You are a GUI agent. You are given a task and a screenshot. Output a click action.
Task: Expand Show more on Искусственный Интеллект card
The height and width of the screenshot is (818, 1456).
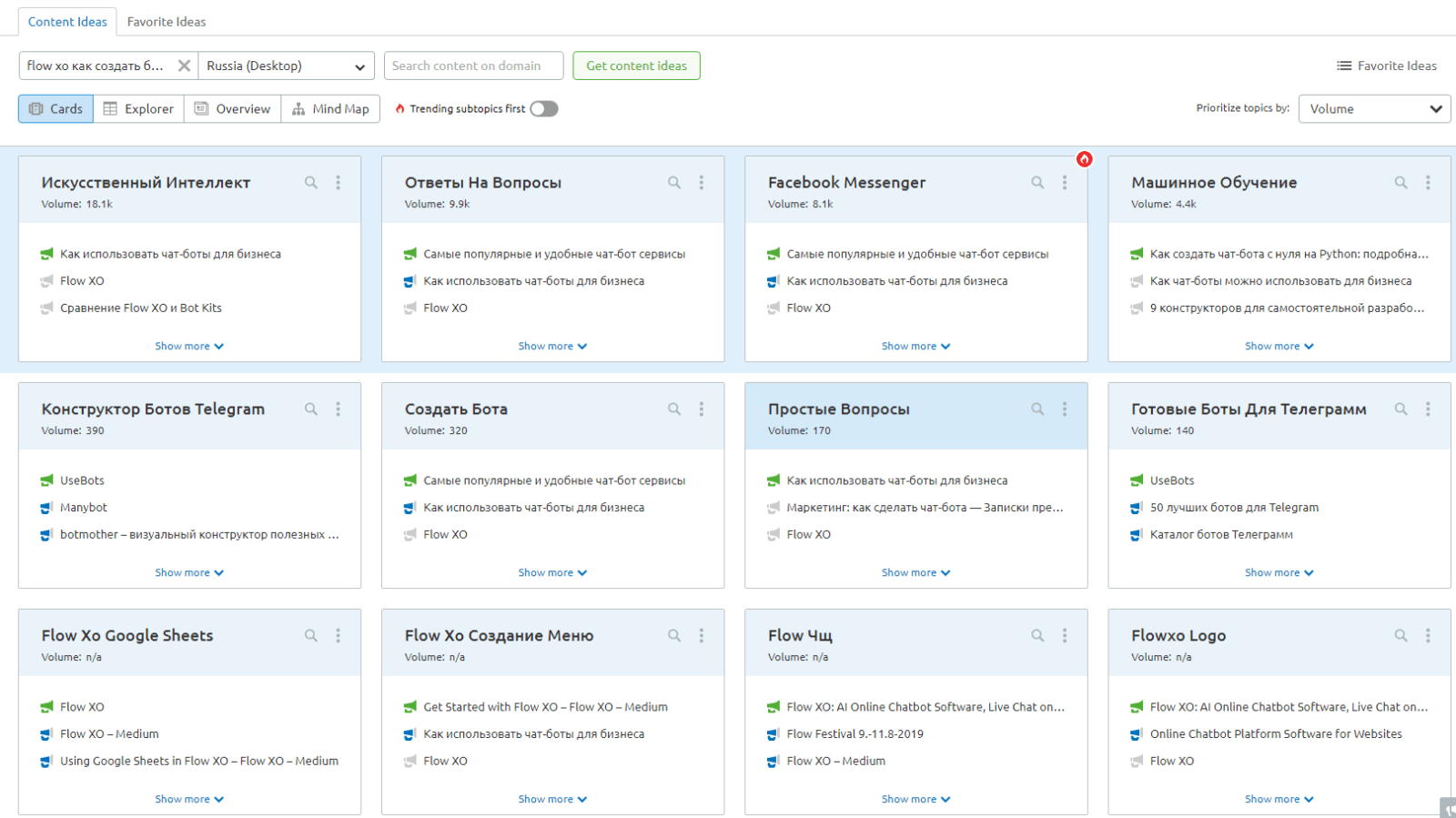[x=189, y=347]
